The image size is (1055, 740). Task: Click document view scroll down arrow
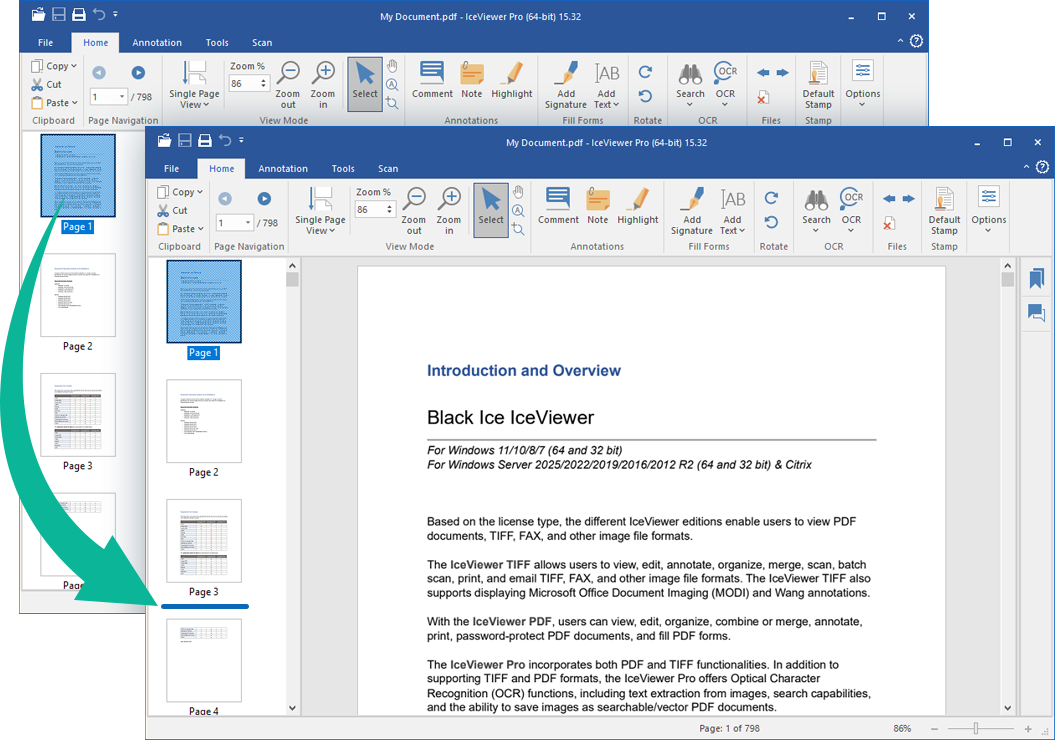[1007, 708]
